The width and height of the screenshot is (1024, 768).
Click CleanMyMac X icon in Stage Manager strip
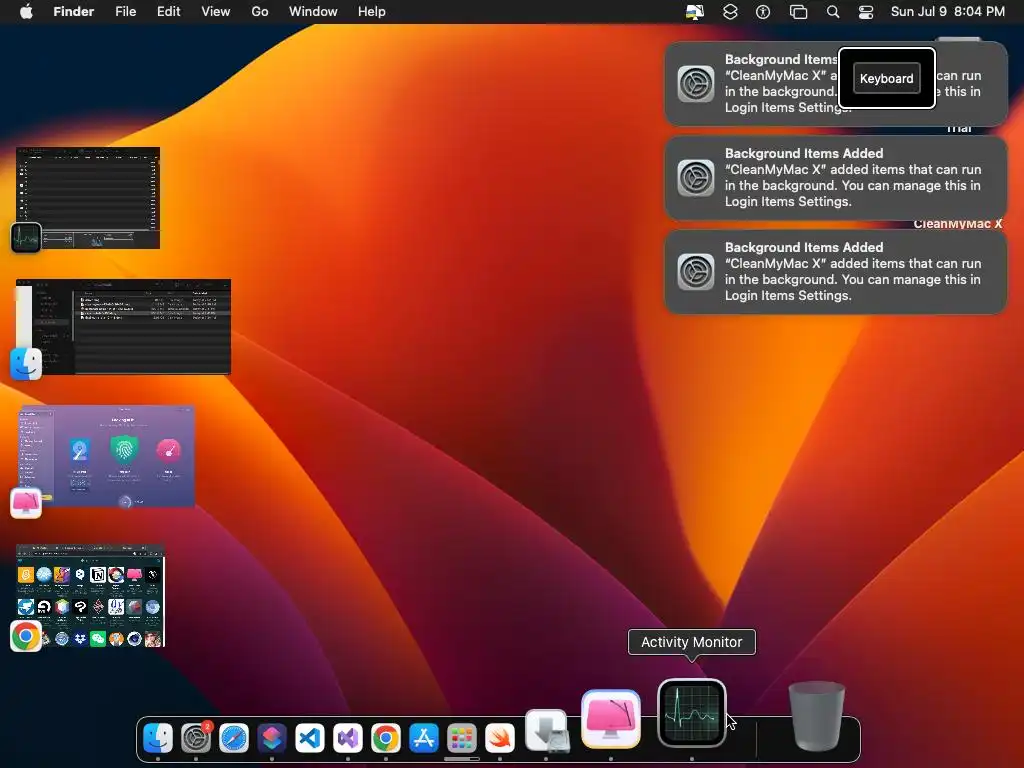(x=26, y=503)
